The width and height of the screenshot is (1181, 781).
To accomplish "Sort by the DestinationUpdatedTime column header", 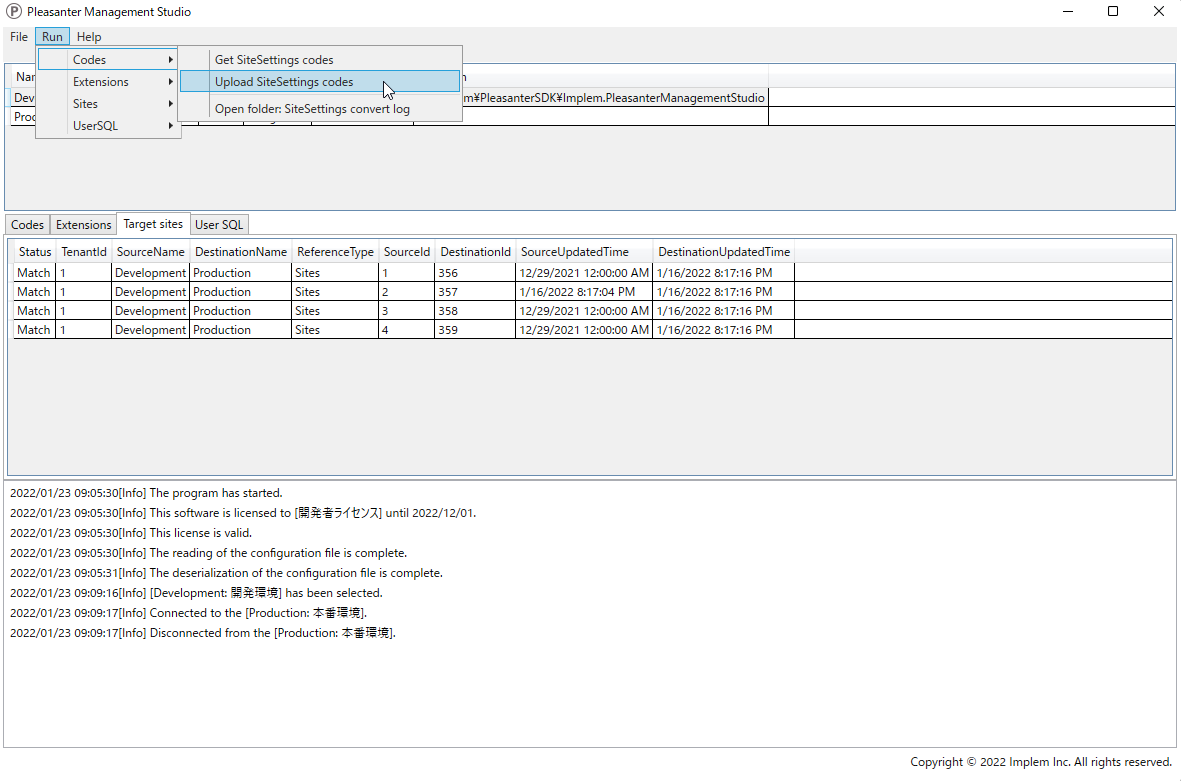I will point(724,252).
